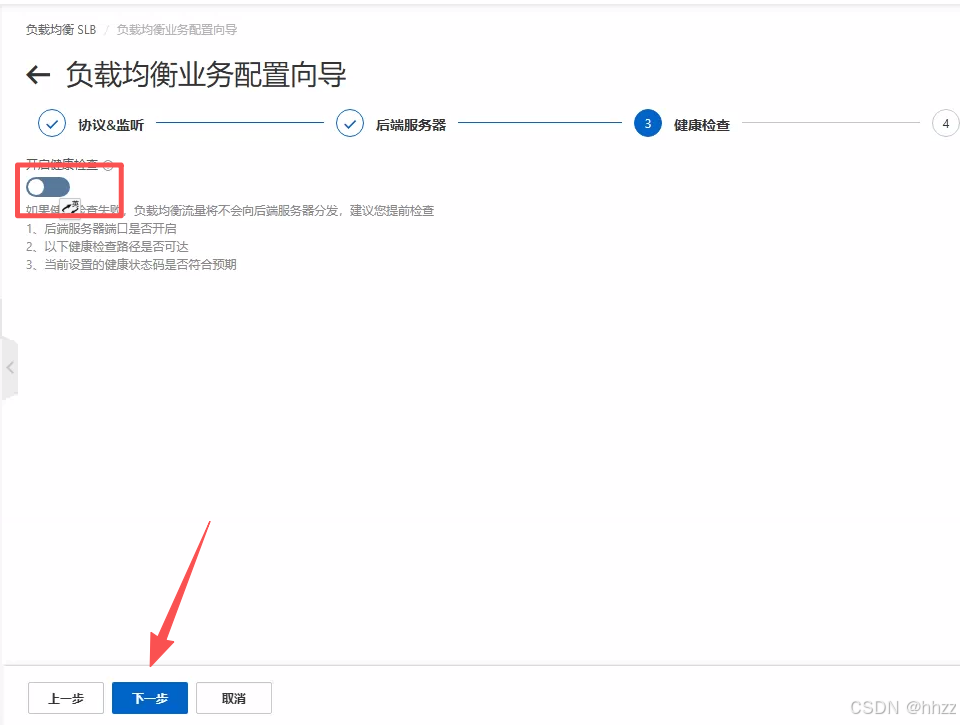Expand the collapsed left side panel chevron
This screenshot has width=960, height=725.
[x=10, y=368]
